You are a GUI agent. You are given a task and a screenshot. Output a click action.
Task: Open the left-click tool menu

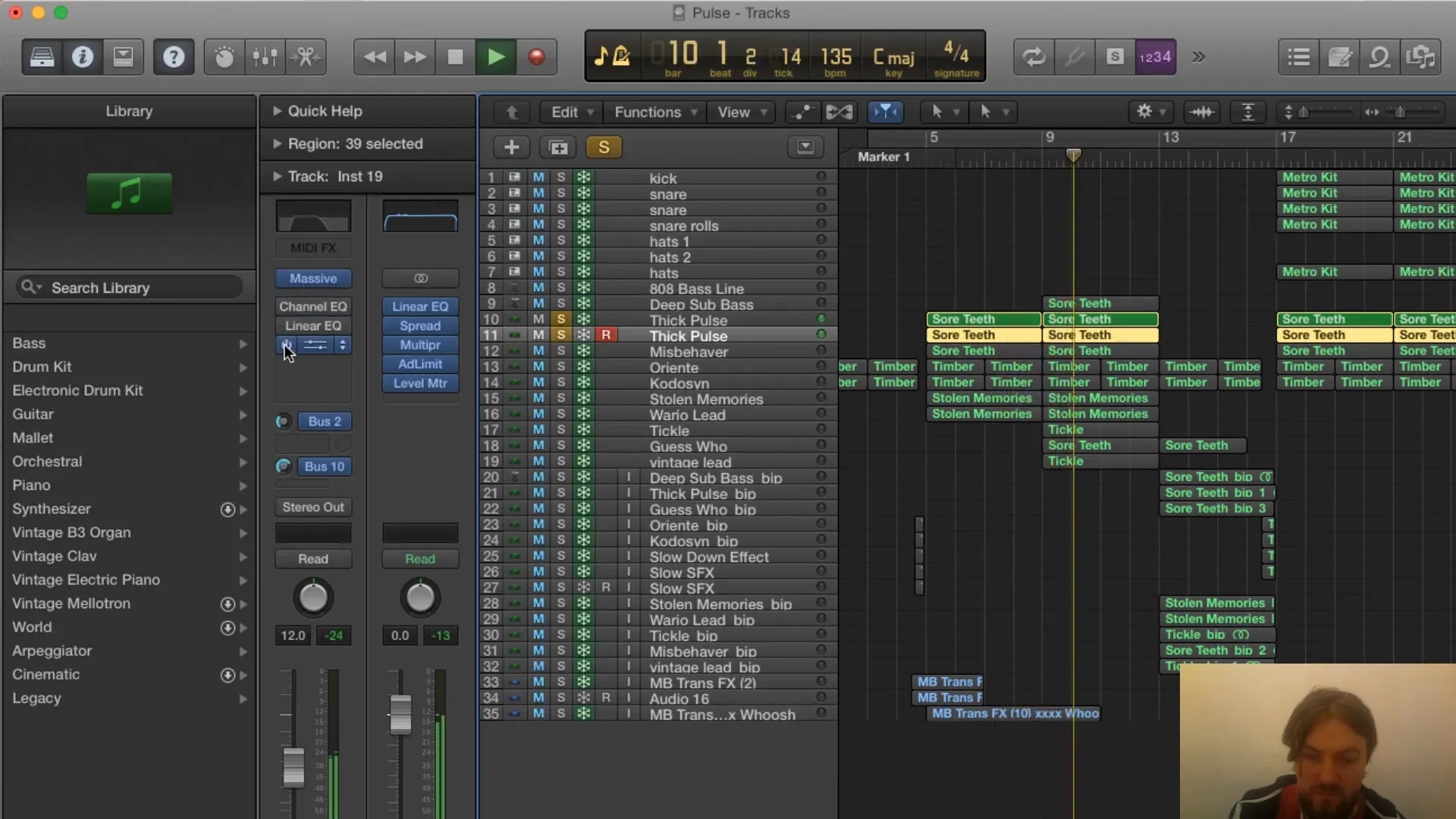944,112
